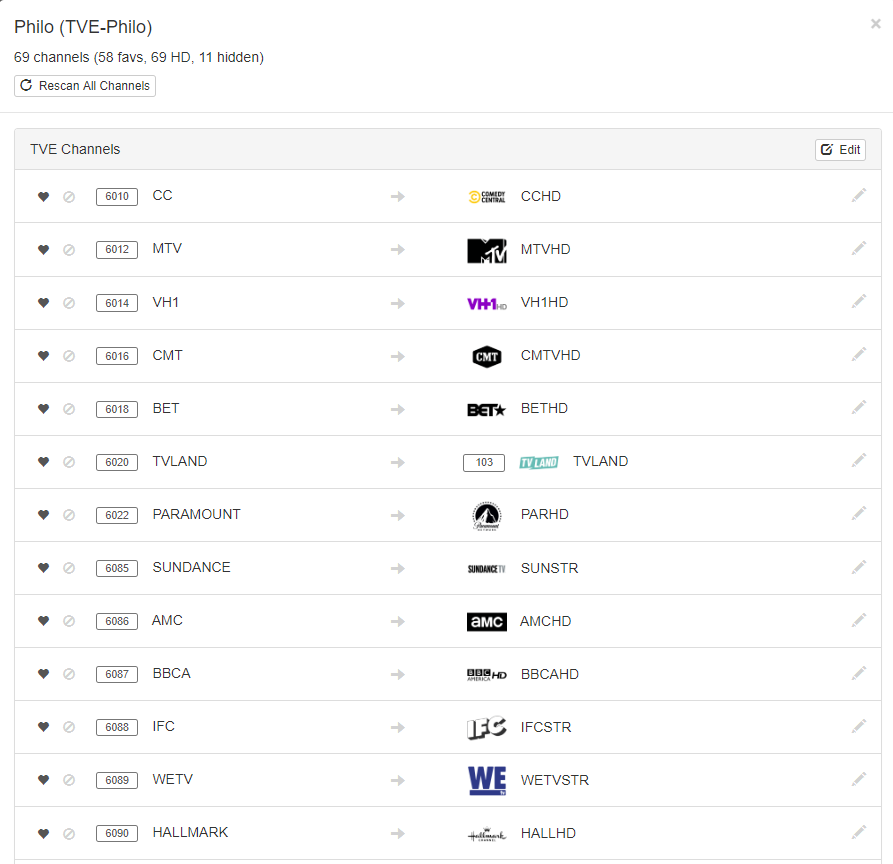Click the 69 channels summary text

(x=139, y=58)
